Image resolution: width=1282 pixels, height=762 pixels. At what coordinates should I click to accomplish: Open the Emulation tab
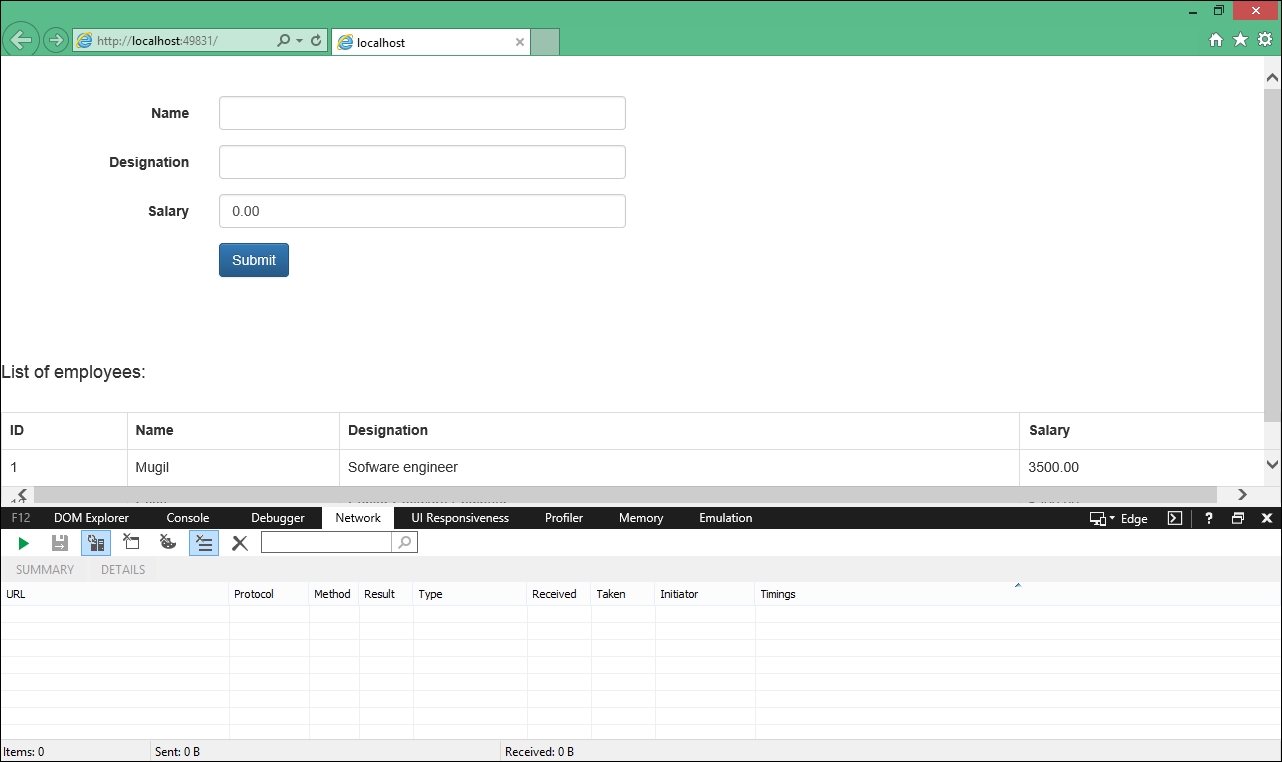[x=726, y=518]
